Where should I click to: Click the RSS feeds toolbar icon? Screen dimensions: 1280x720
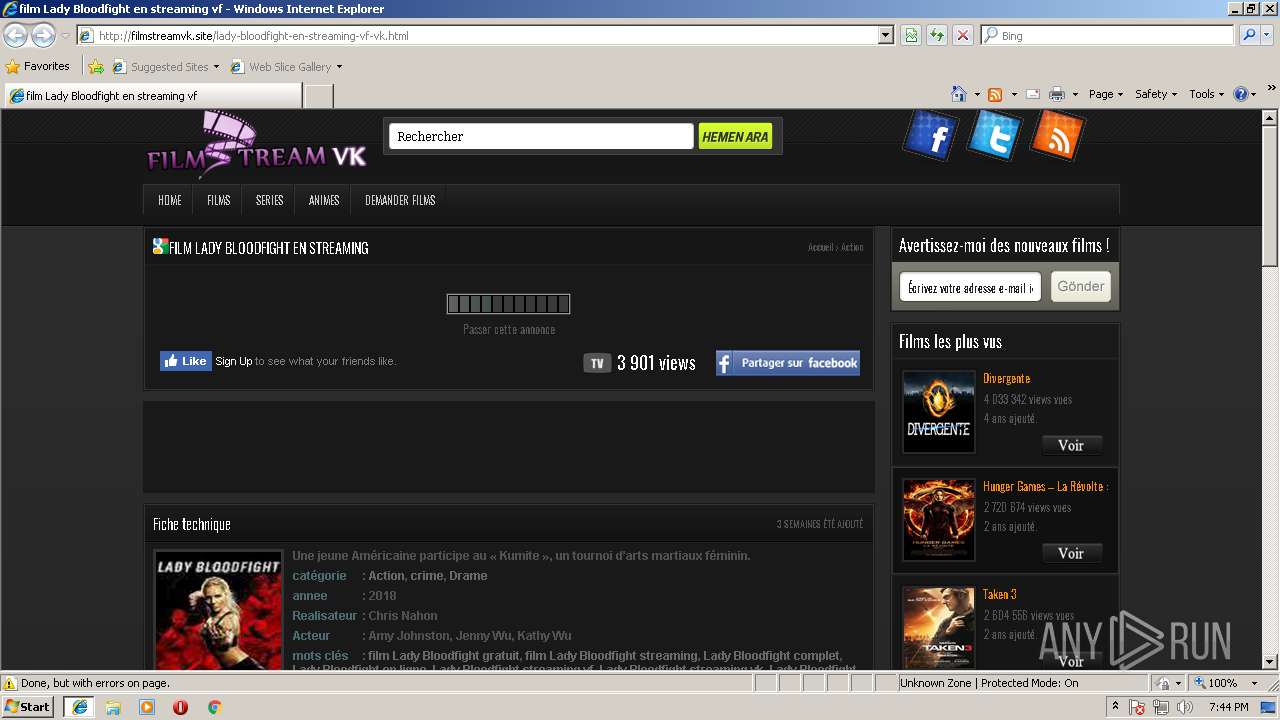pyautogui.click(x=995, y=94)
